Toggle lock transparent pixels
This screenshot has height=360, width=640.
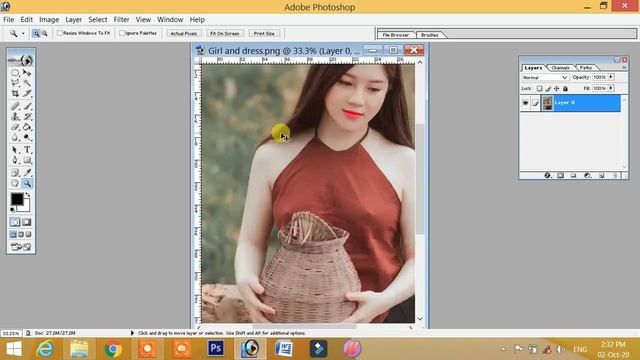coord(539,88)
